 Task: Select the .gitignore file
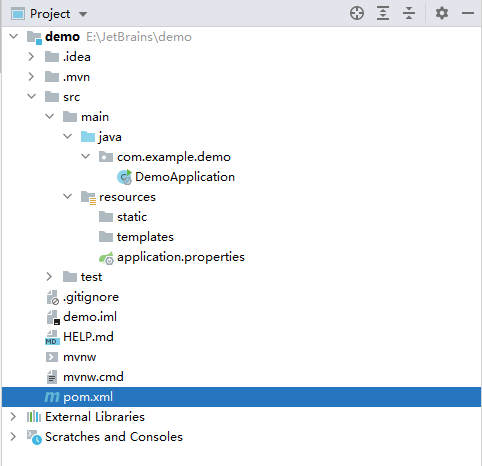tap(91, 297)
